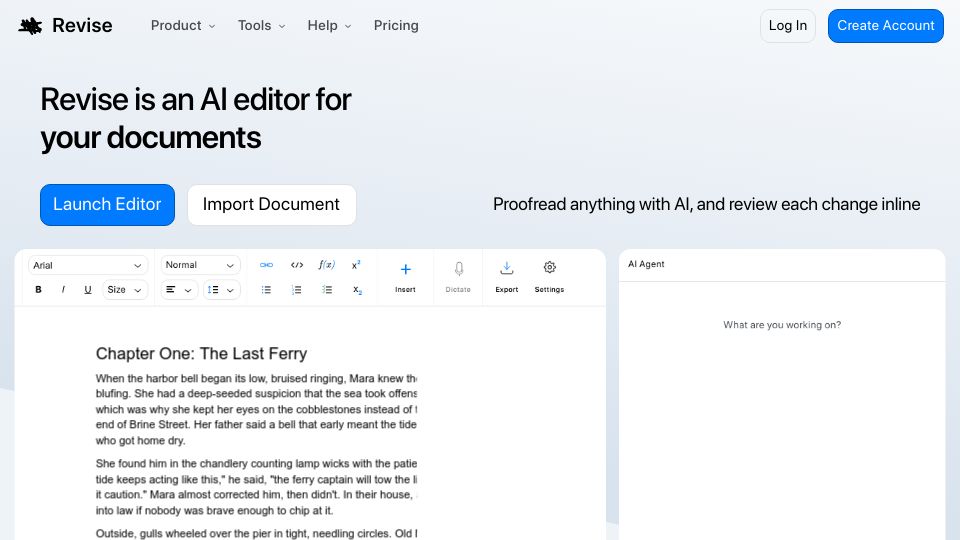Image resolution: width=960 pixels, height=540 pixels.
Task: Click the Log In button
Action: (x=787, y=26)
